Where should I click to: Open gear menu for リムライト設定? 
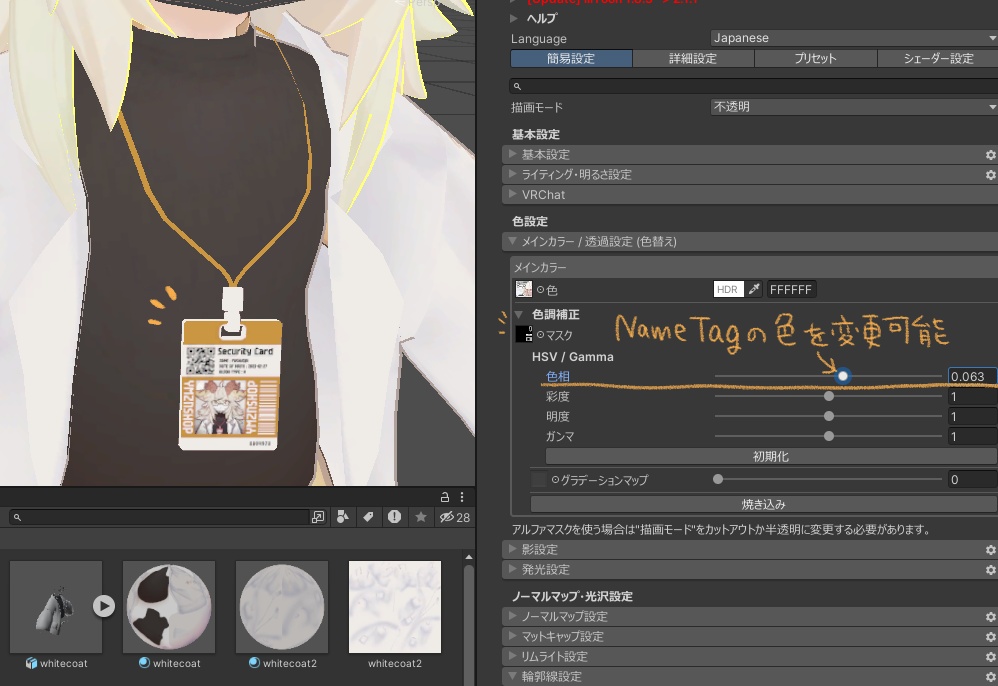(990, 657)
